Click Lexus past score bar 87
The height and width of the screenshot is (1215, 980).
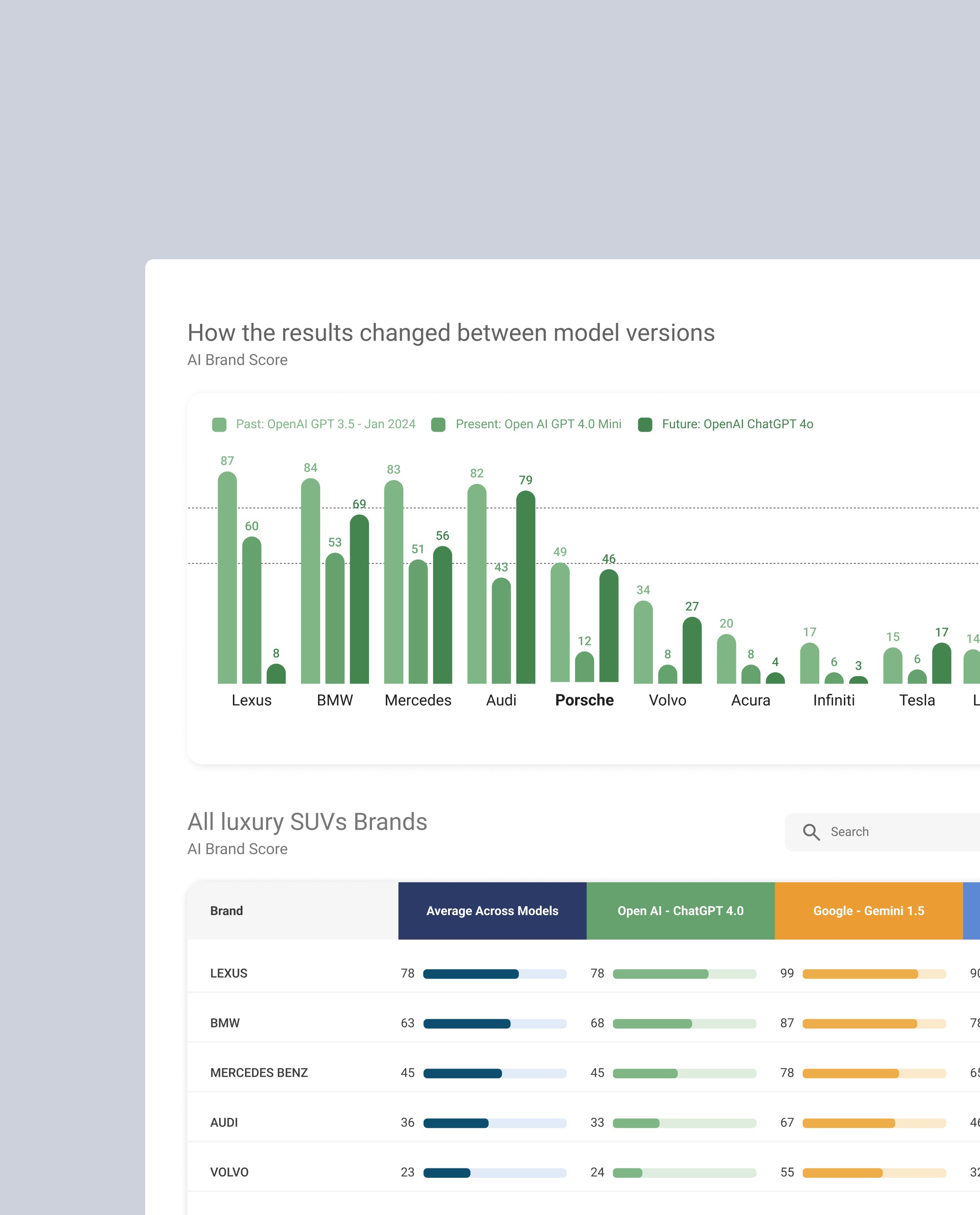point(227,579)
